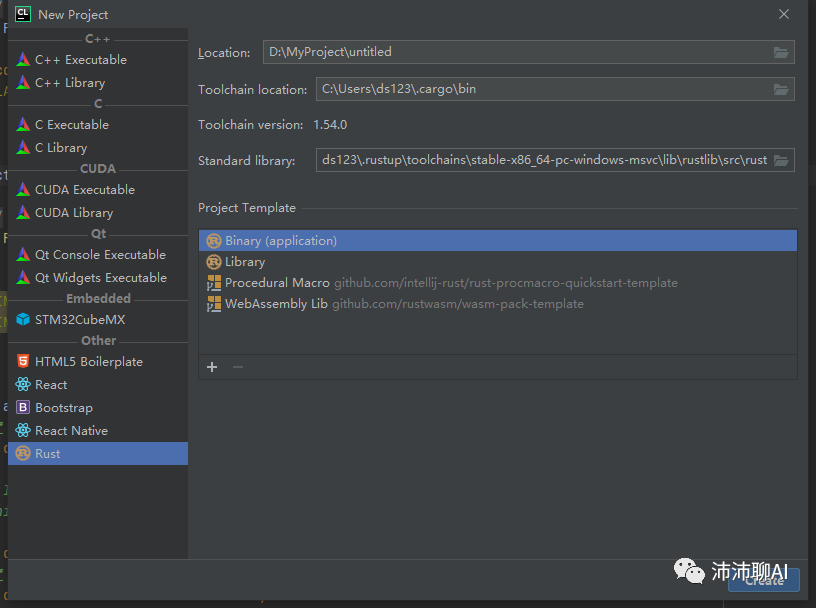Image resolution: width=816 pixels, height=608 pixels.
Task: Click the Qt Widgets Executable triangle icon
Action: (23, 277)
